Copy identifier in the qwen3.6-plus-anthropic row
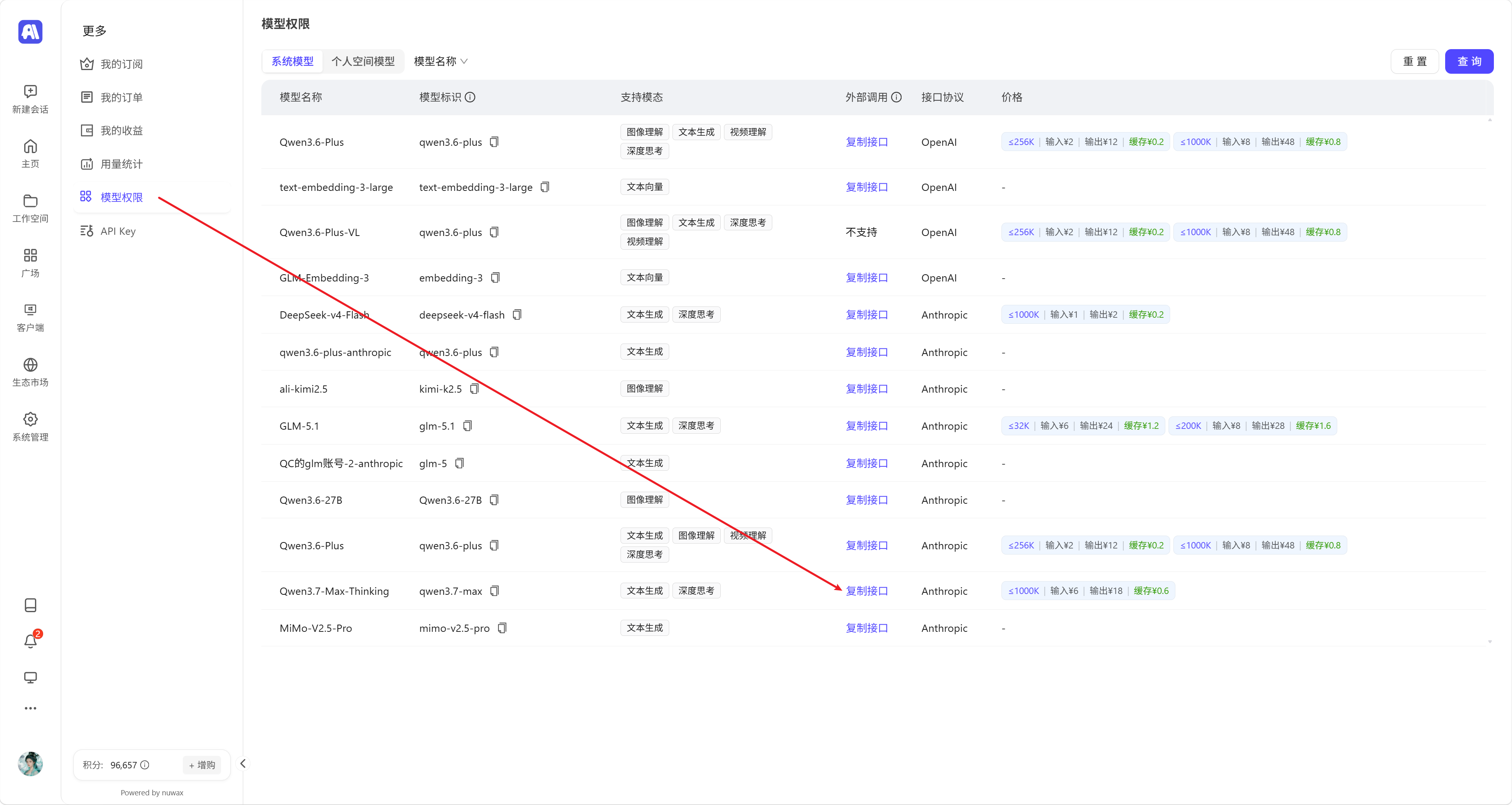 [494, 352]
